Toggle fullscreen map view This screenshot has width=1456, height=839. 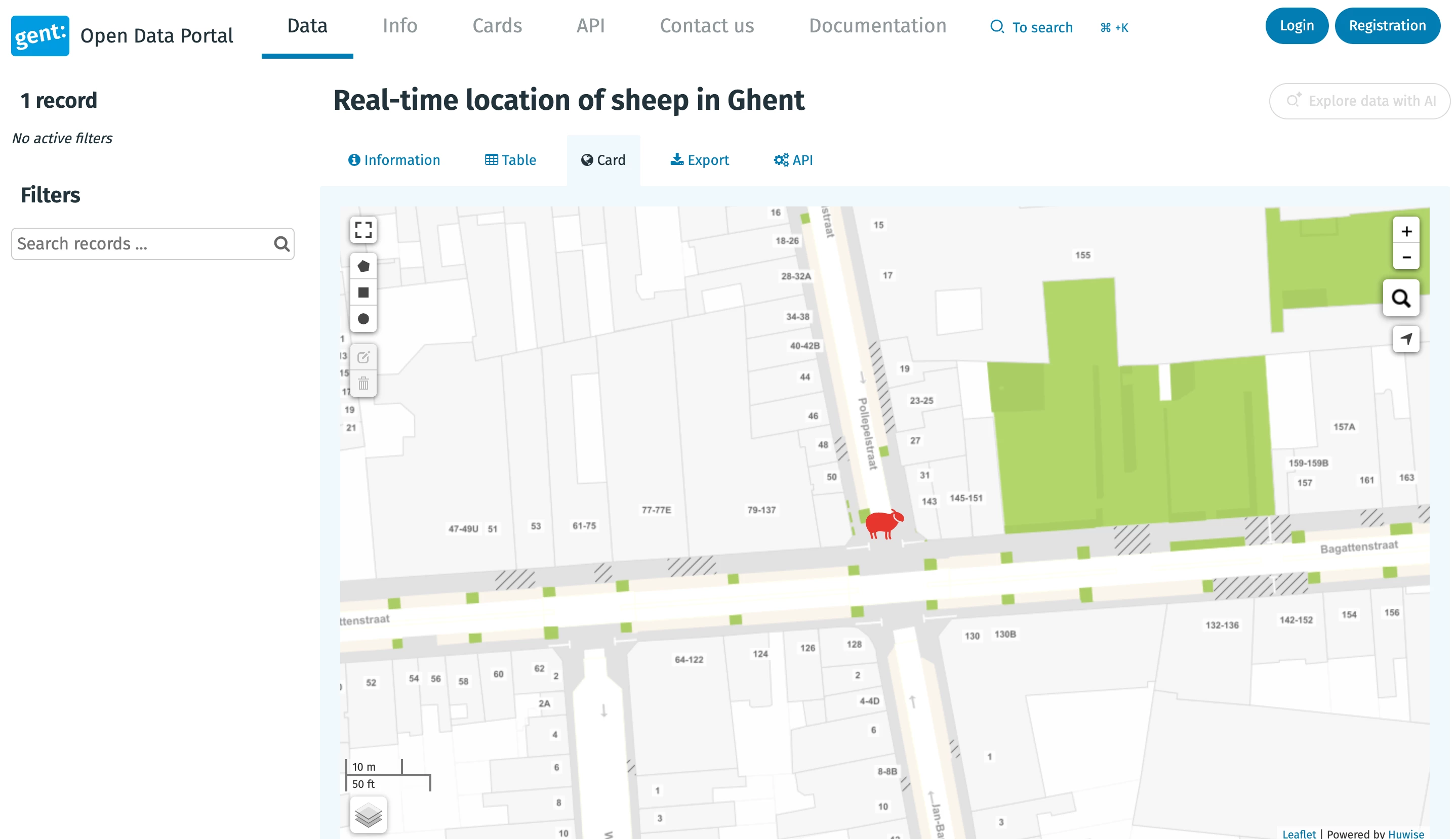click(x=363, y=230)
